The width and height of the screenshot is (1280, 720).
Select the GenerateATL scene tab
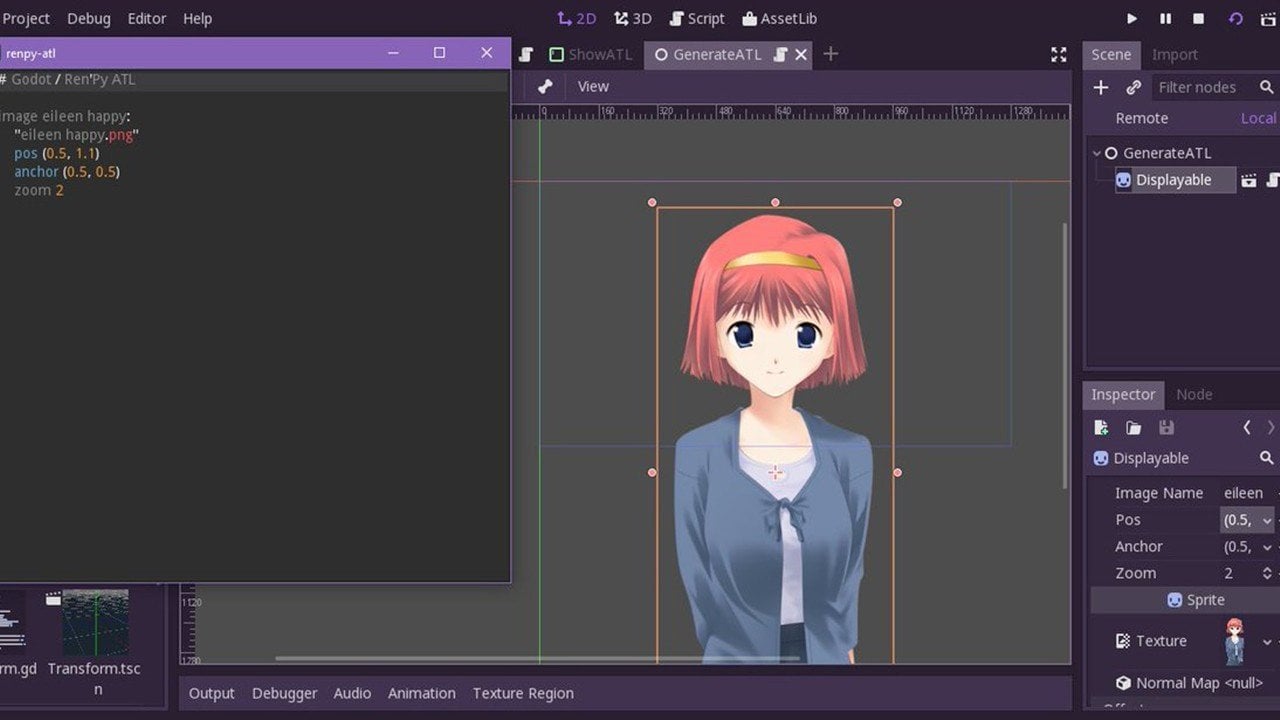pos(717,55)
